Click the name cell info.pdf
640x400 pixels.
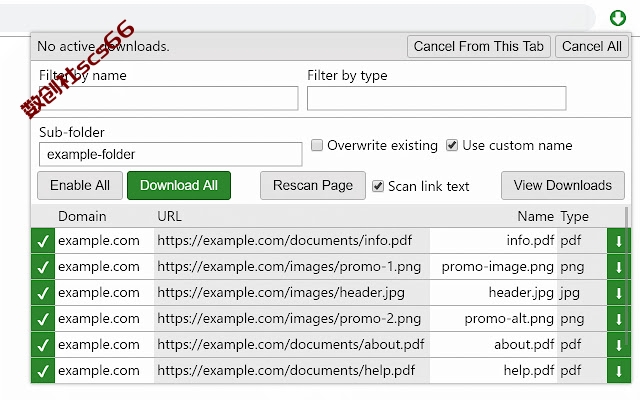click(x=530, y=241)
